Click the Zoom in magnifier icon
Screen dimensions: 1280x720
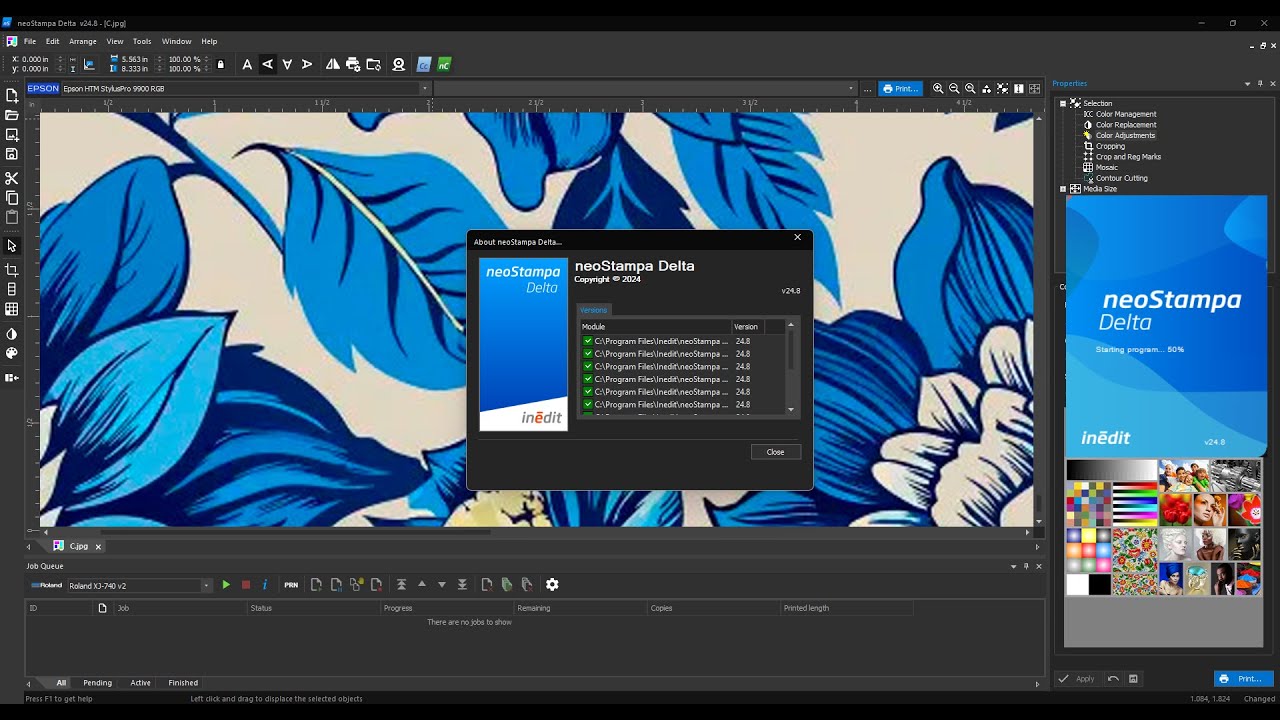coord(938,88)
